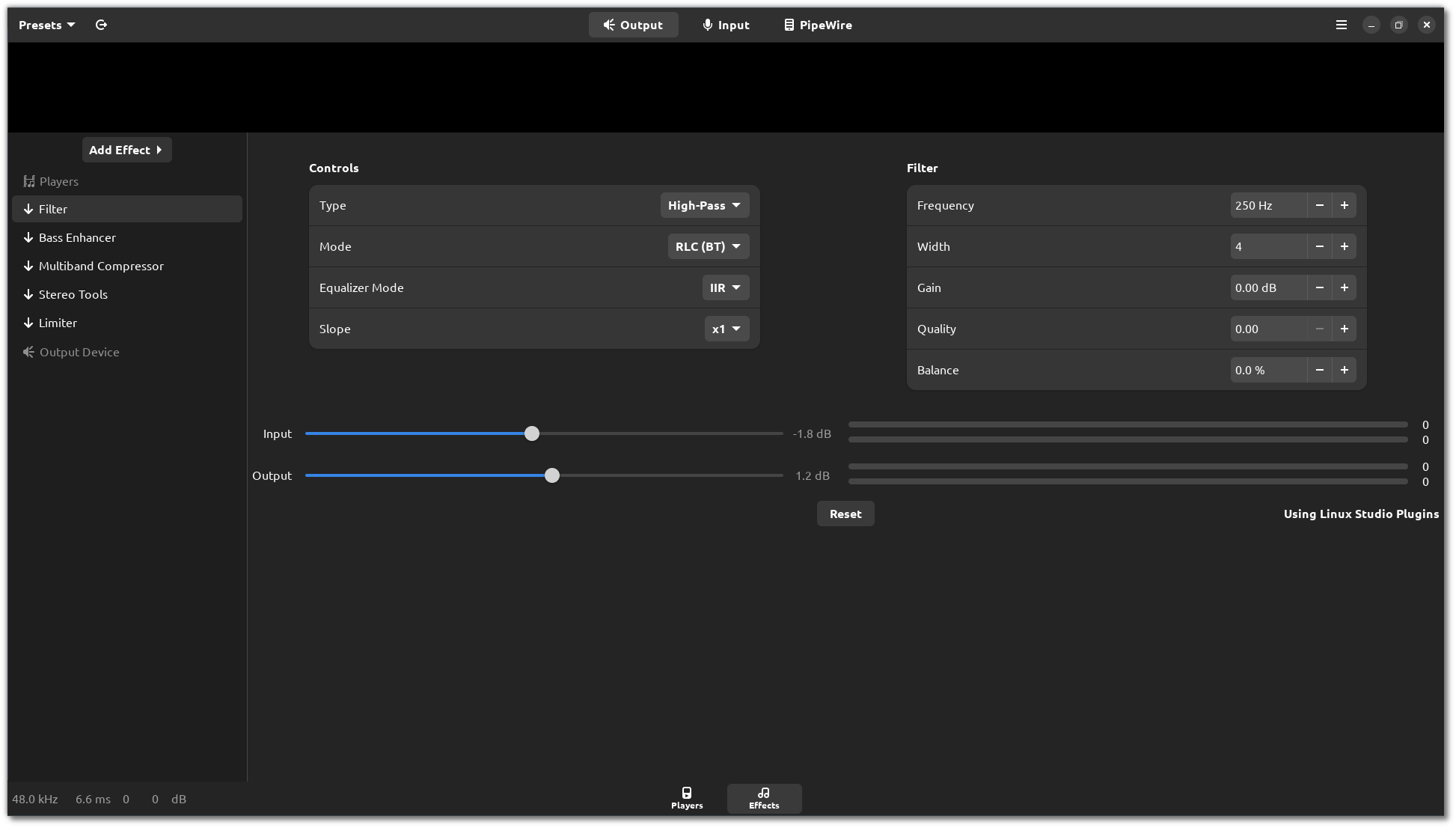Open the hamburger main menu
The height and width of the screenshot is (828, 1456).
1341,25
